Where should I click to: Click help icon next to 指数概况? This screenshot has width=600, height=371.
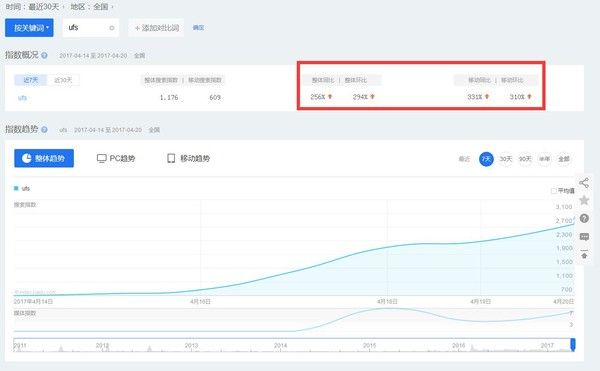pos(44,55)
